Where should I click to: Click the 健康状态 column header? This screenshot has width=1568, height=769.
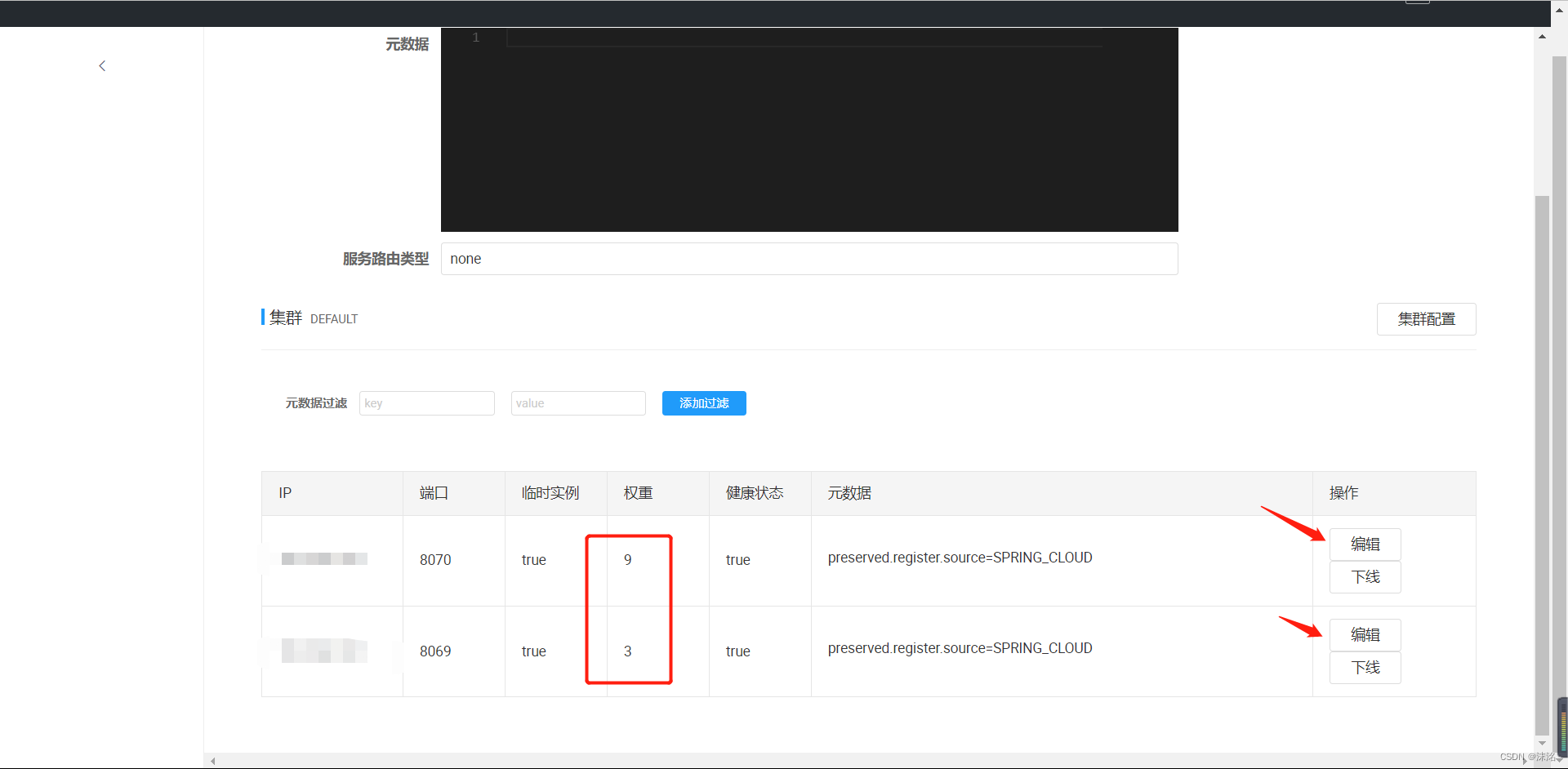tap(755, 493)
